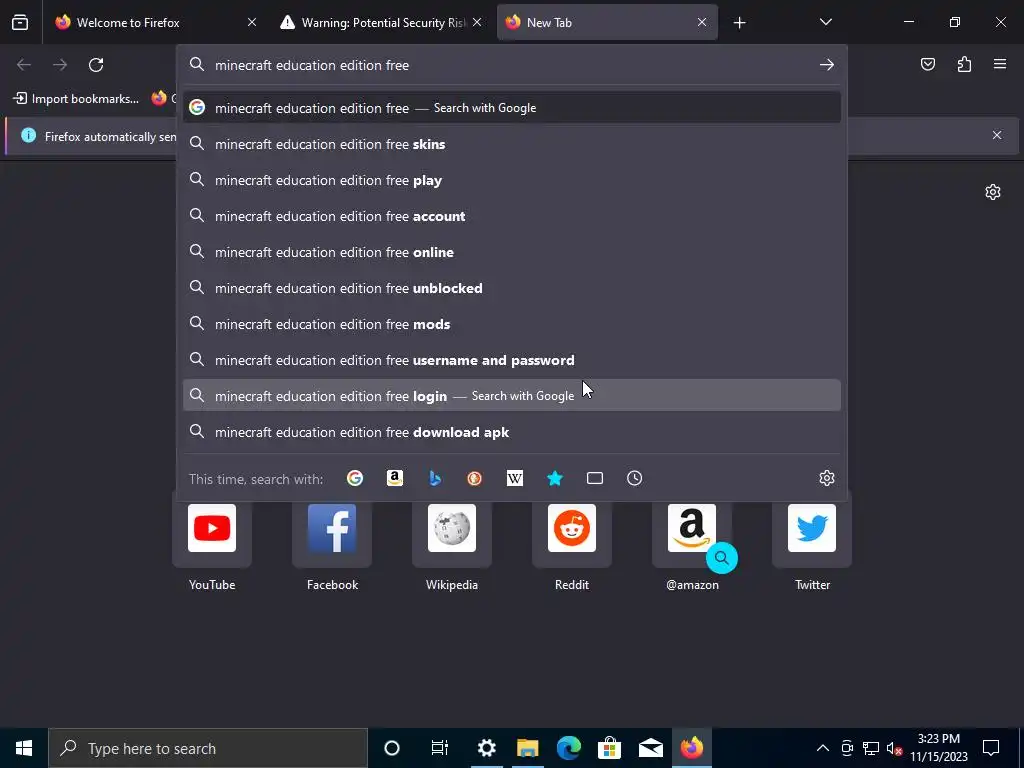Open the Action Center notifications icon
This screenshot has width=1024, height=768.
(991, 748)
